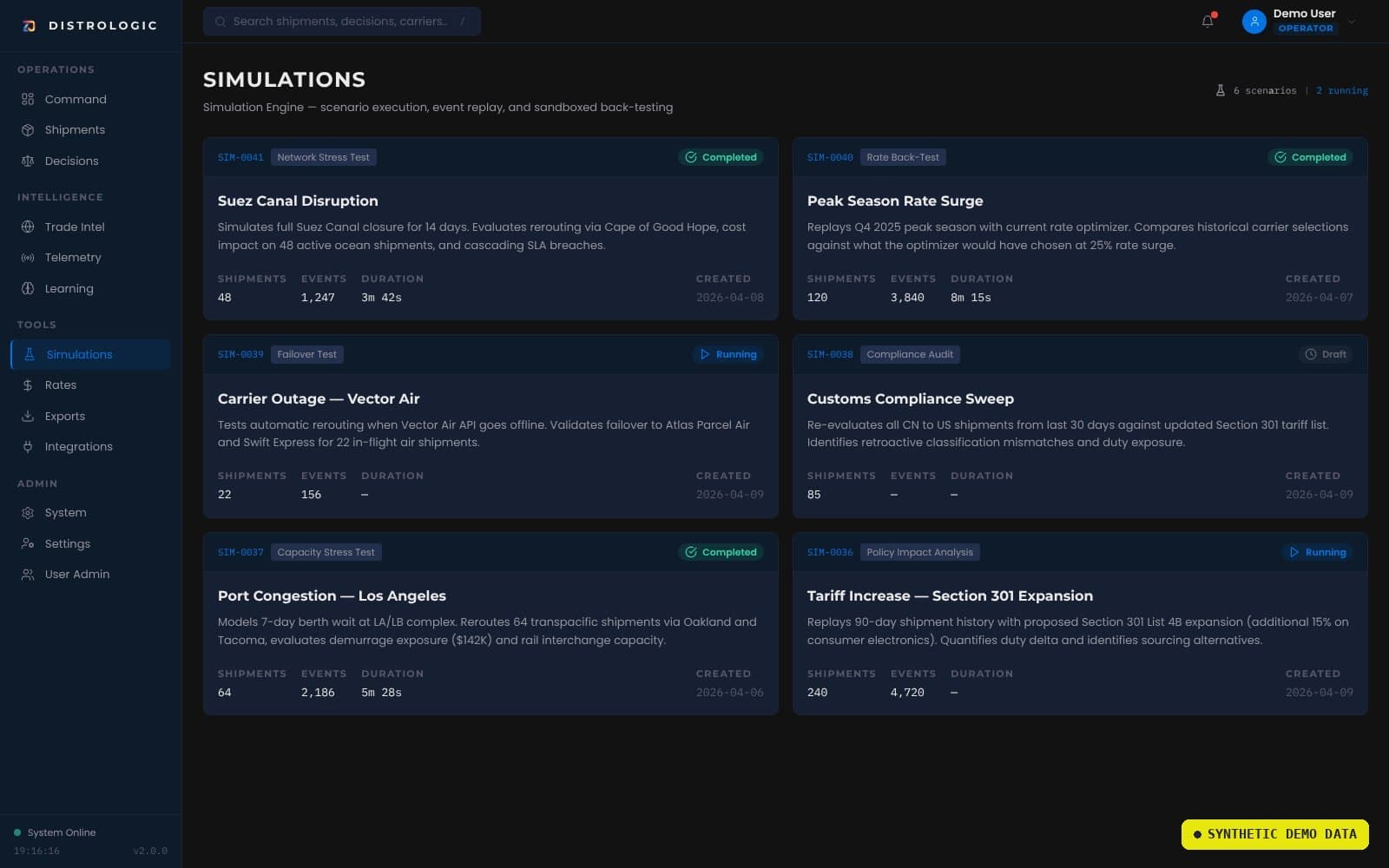This screenshot has height=868, width=1389.
Task: Click the System gear icon
Action: pyautogui.click(x=28, y=513)
